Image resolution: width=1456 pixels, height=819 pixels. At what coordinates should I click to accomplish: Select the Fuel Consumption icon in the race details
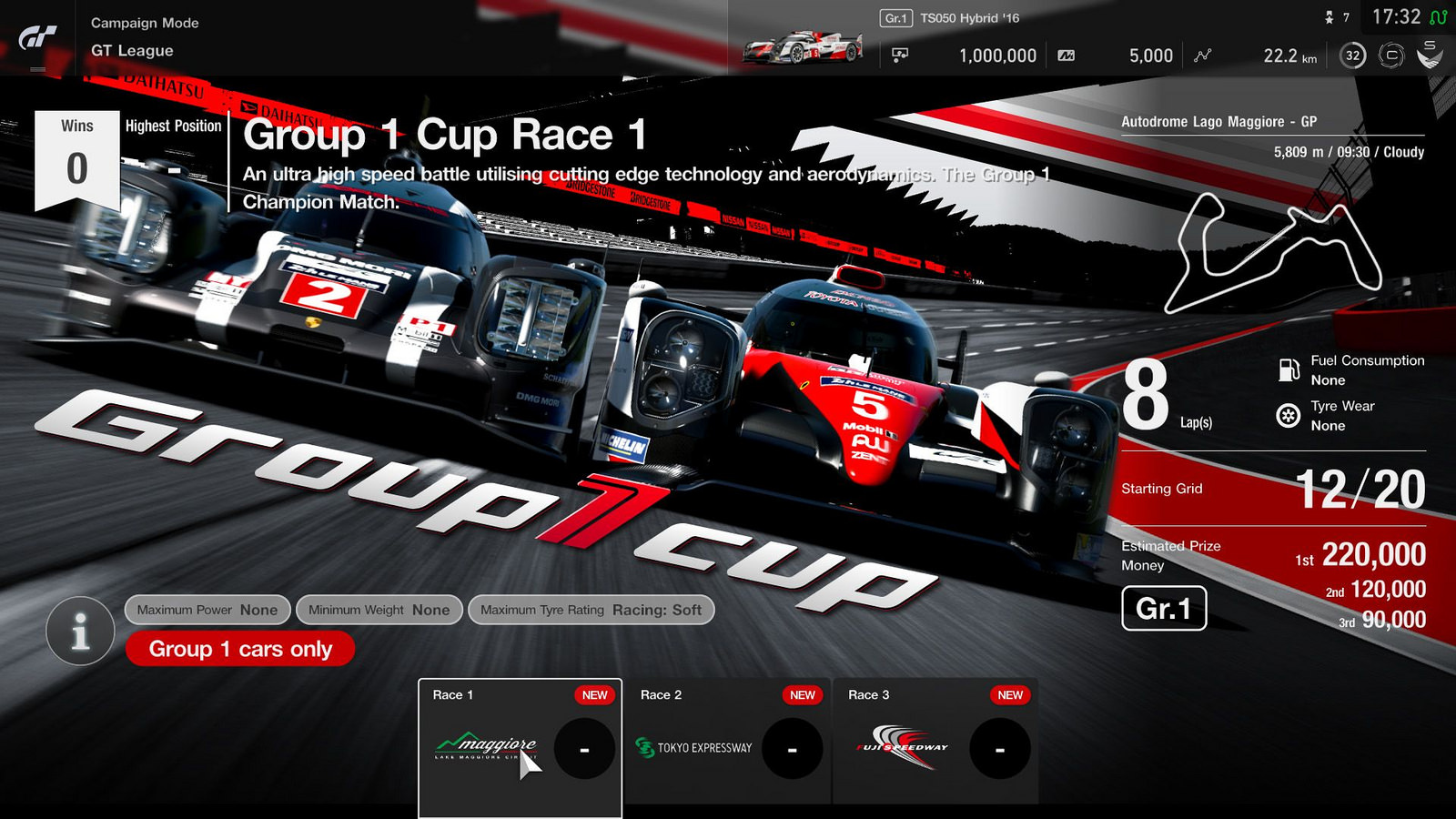[x=1289, y=369]
